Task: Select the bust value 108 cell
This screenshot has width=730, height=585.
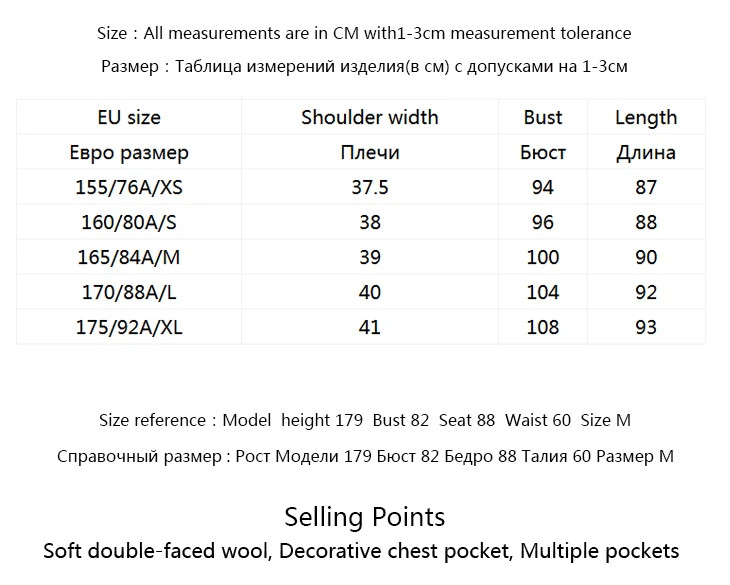Action: click(x=543, y=327)
